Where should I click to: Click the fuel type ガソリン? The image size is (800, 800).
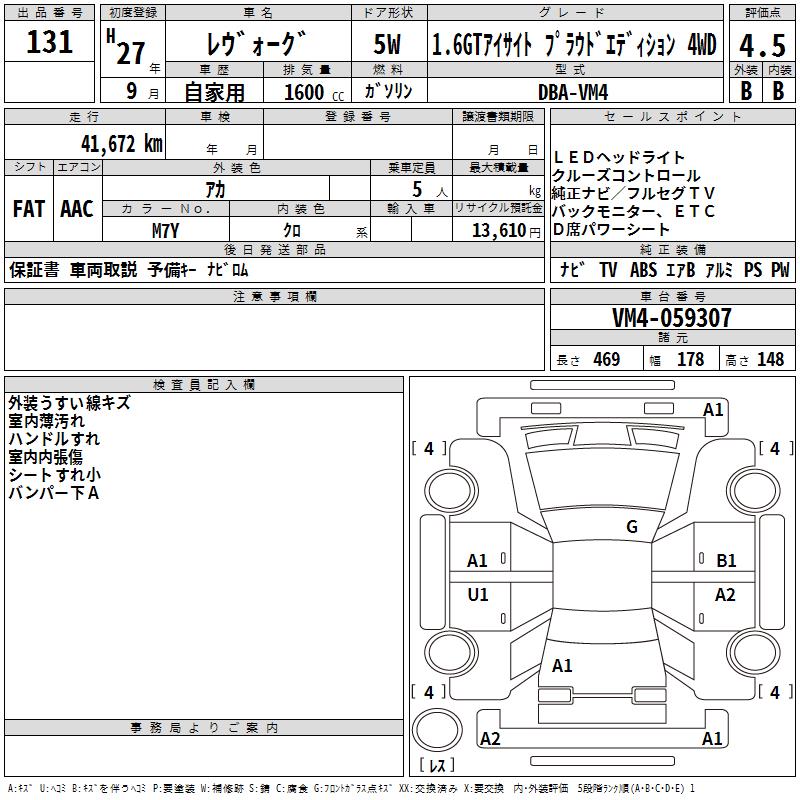coord(388,91)
